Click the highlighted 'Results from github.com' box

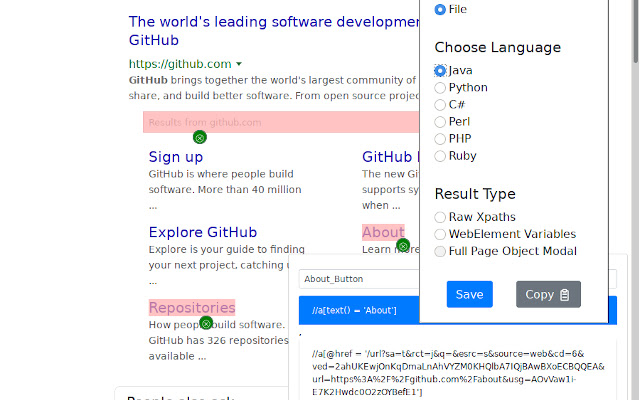pyautogui.click(x=281, y=122)
